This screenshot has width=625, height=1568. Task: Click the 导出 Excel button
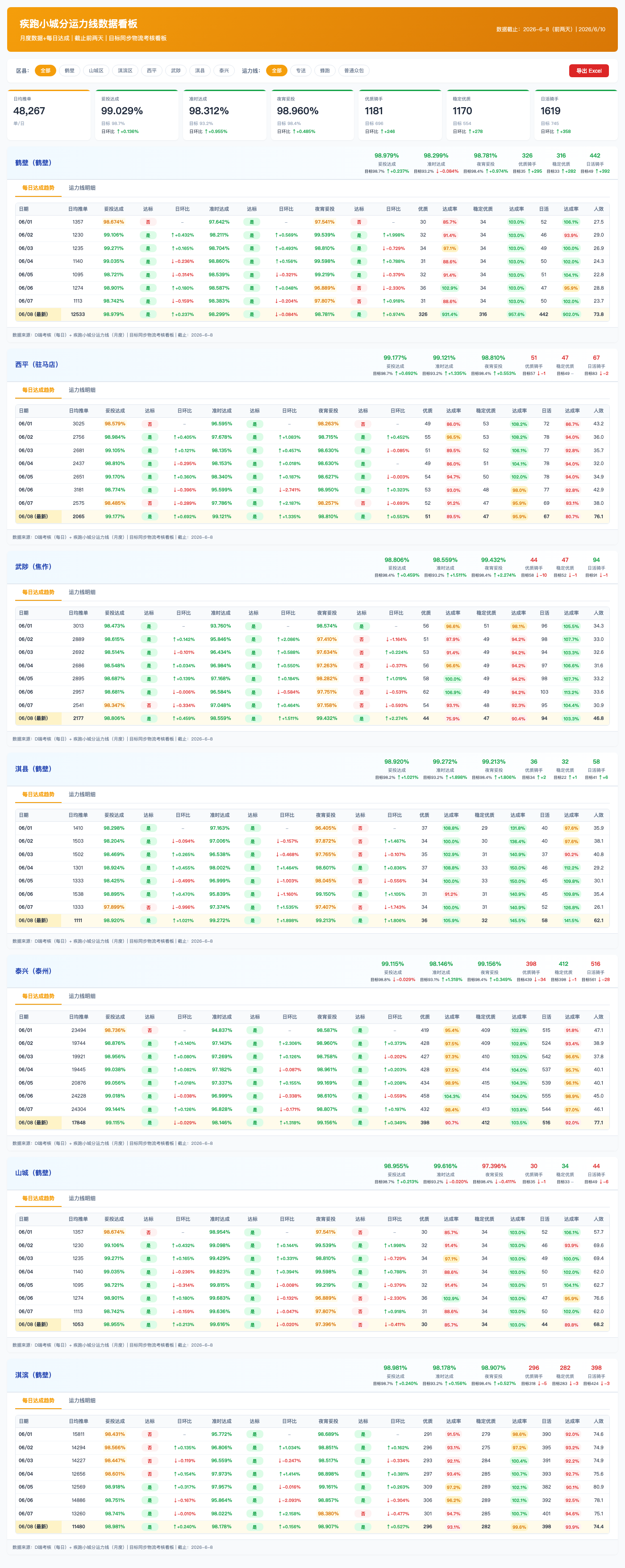(588, 71)
